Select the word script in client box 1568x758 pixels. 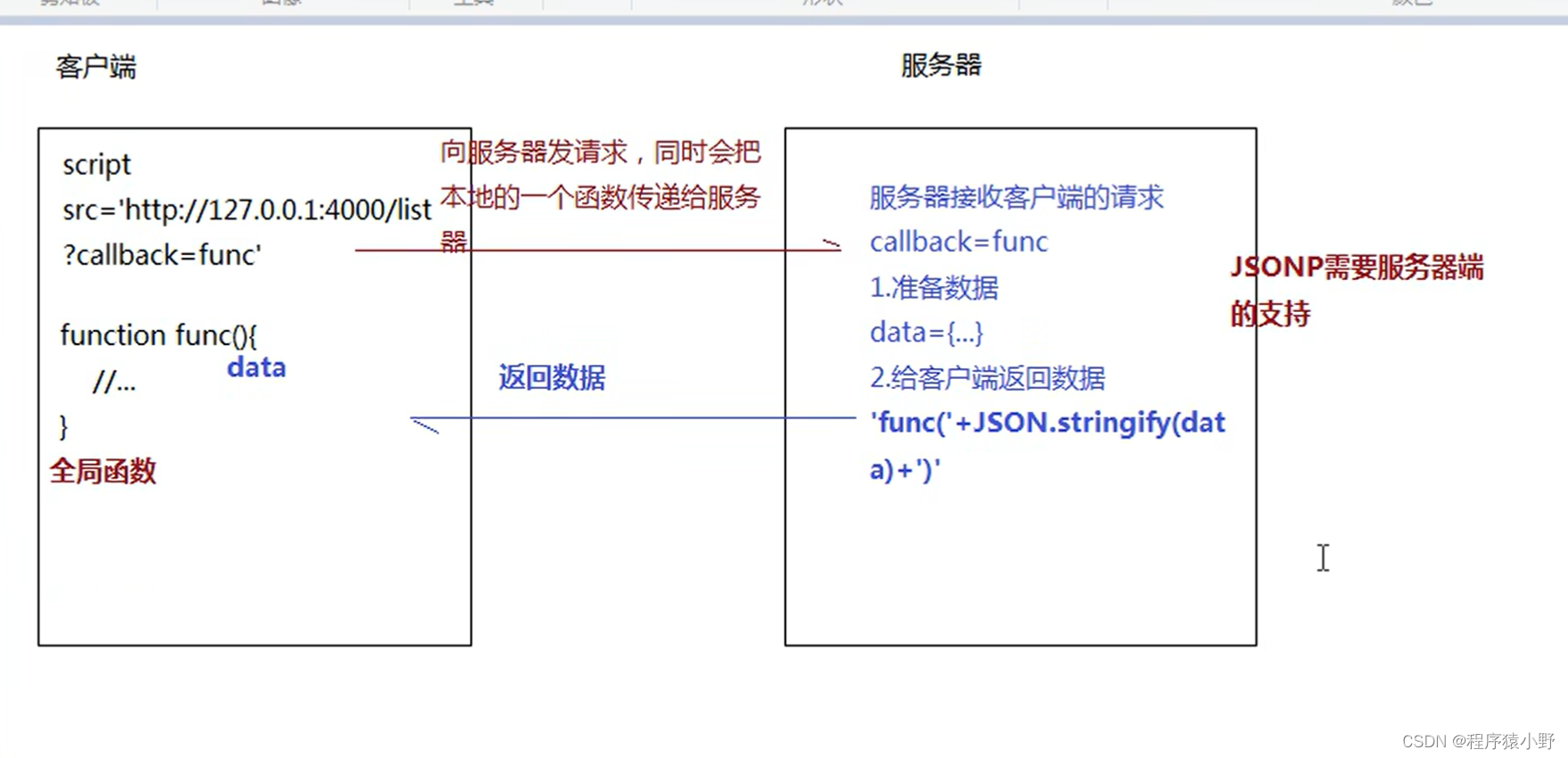96,165
